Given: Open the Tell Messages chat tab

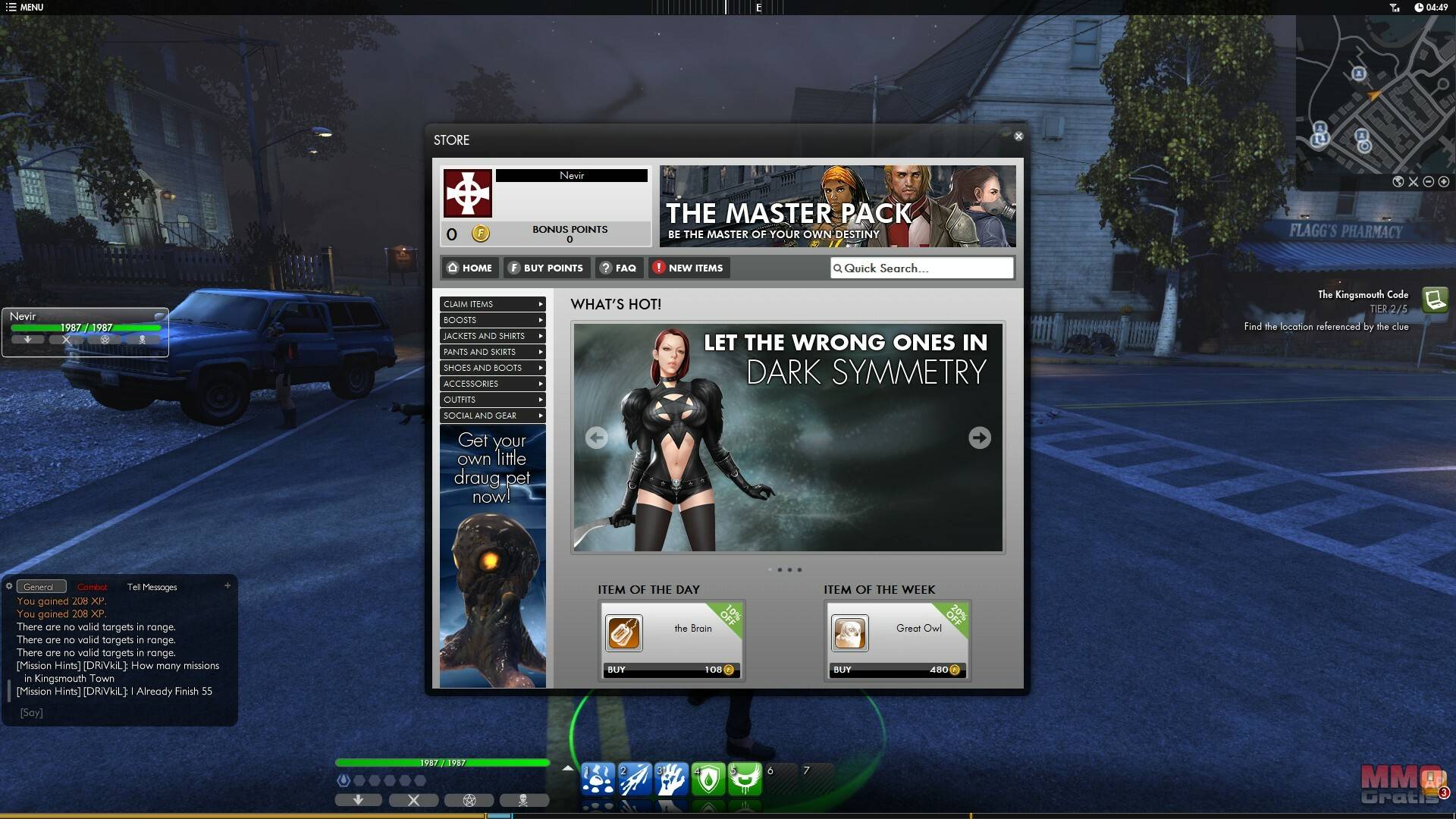Looking at the screenshot, I should (x=152, y=587).
